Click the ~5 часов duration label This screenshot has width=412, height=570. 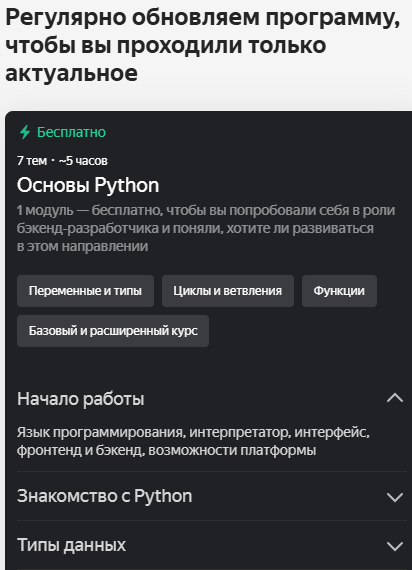83,161
